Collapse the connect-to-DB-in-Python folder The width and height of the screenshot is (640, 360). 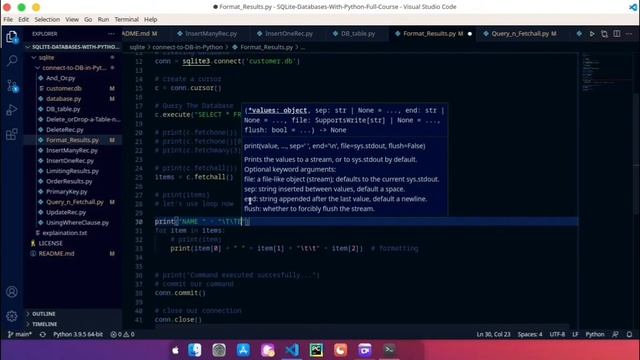pos(73,68)
